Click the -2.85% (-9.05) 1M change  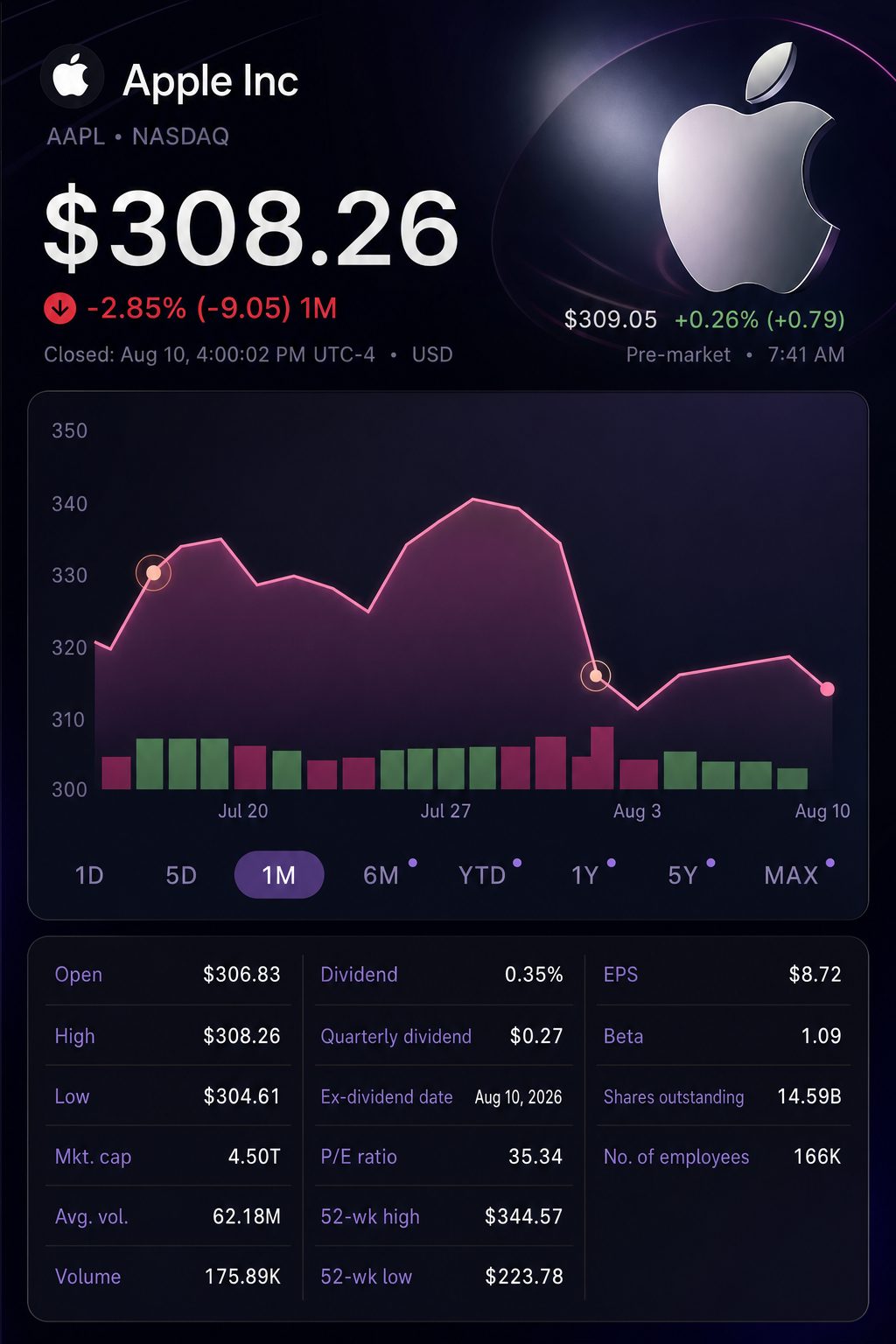212,308
